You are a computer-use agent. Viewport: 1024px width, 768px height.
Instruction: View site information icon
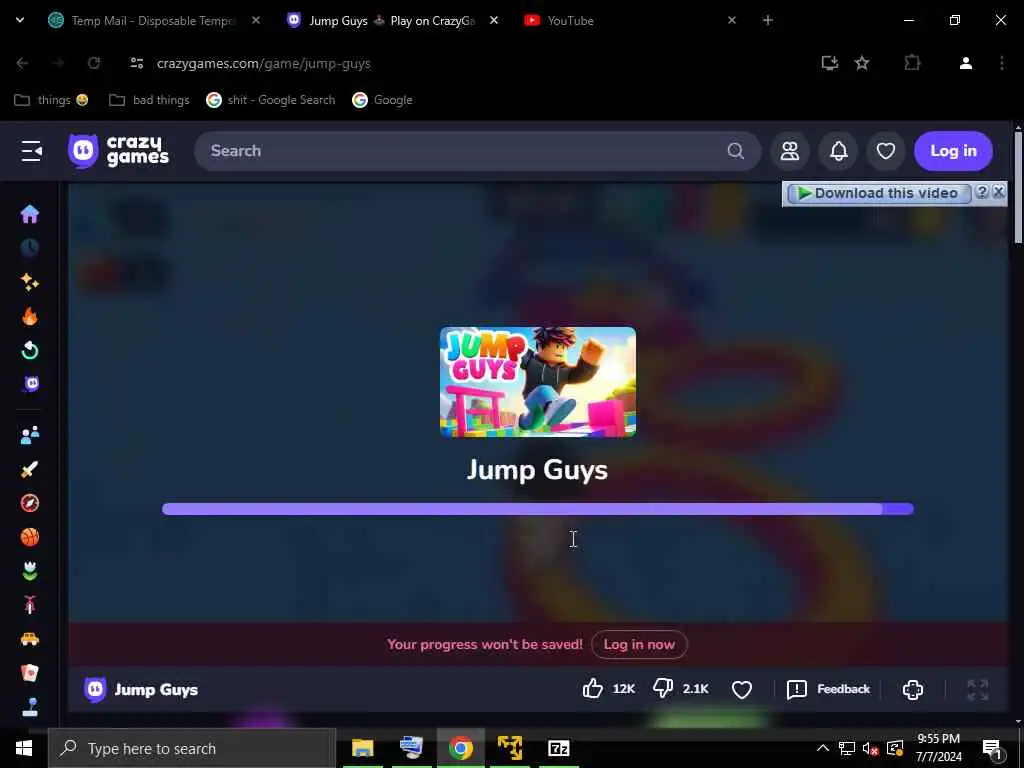click(136, 63)
